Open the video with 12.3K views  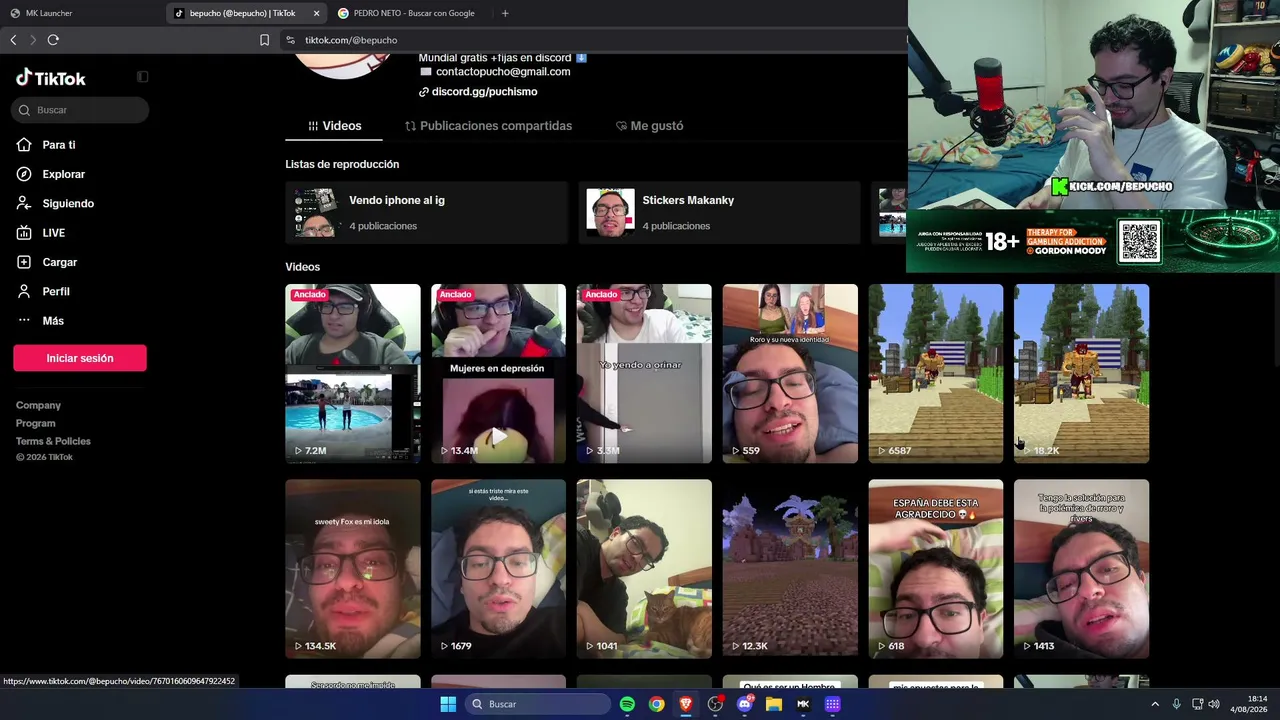pos(790,569)
